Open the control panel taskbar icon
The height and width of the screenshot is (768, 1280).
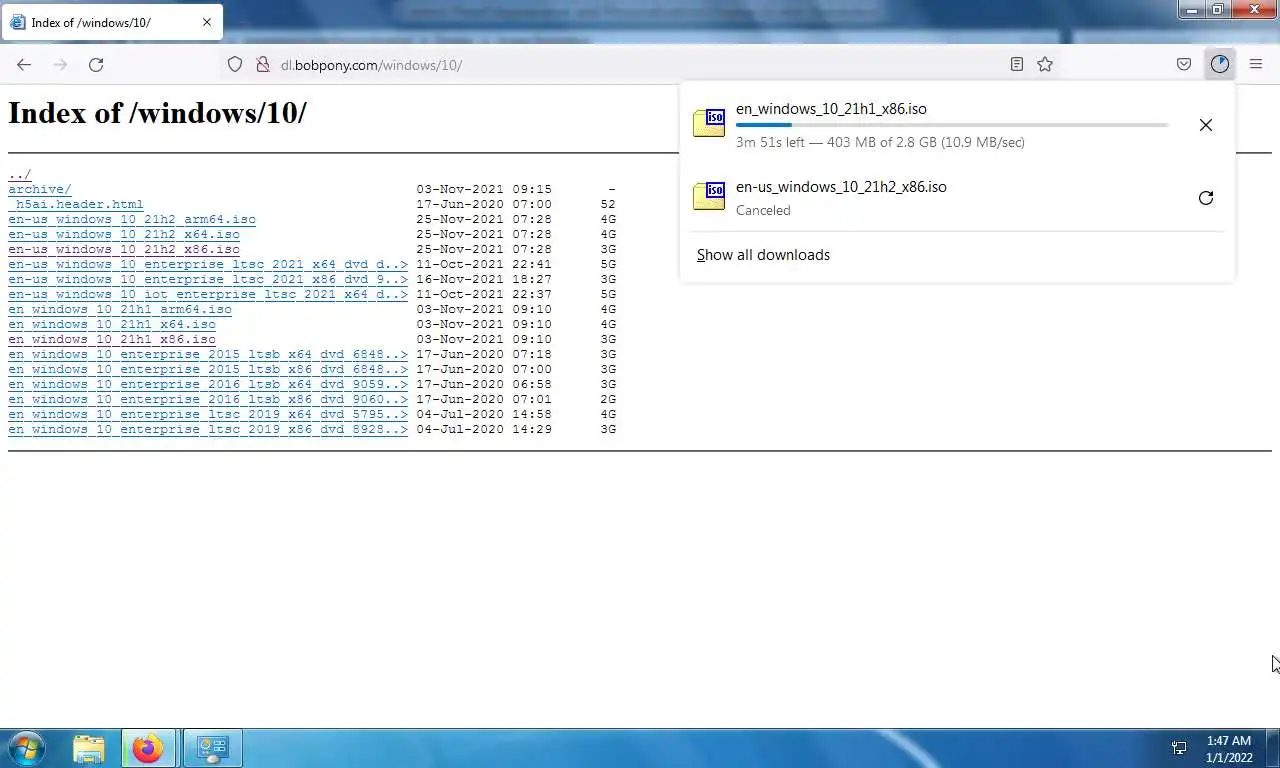212,748
